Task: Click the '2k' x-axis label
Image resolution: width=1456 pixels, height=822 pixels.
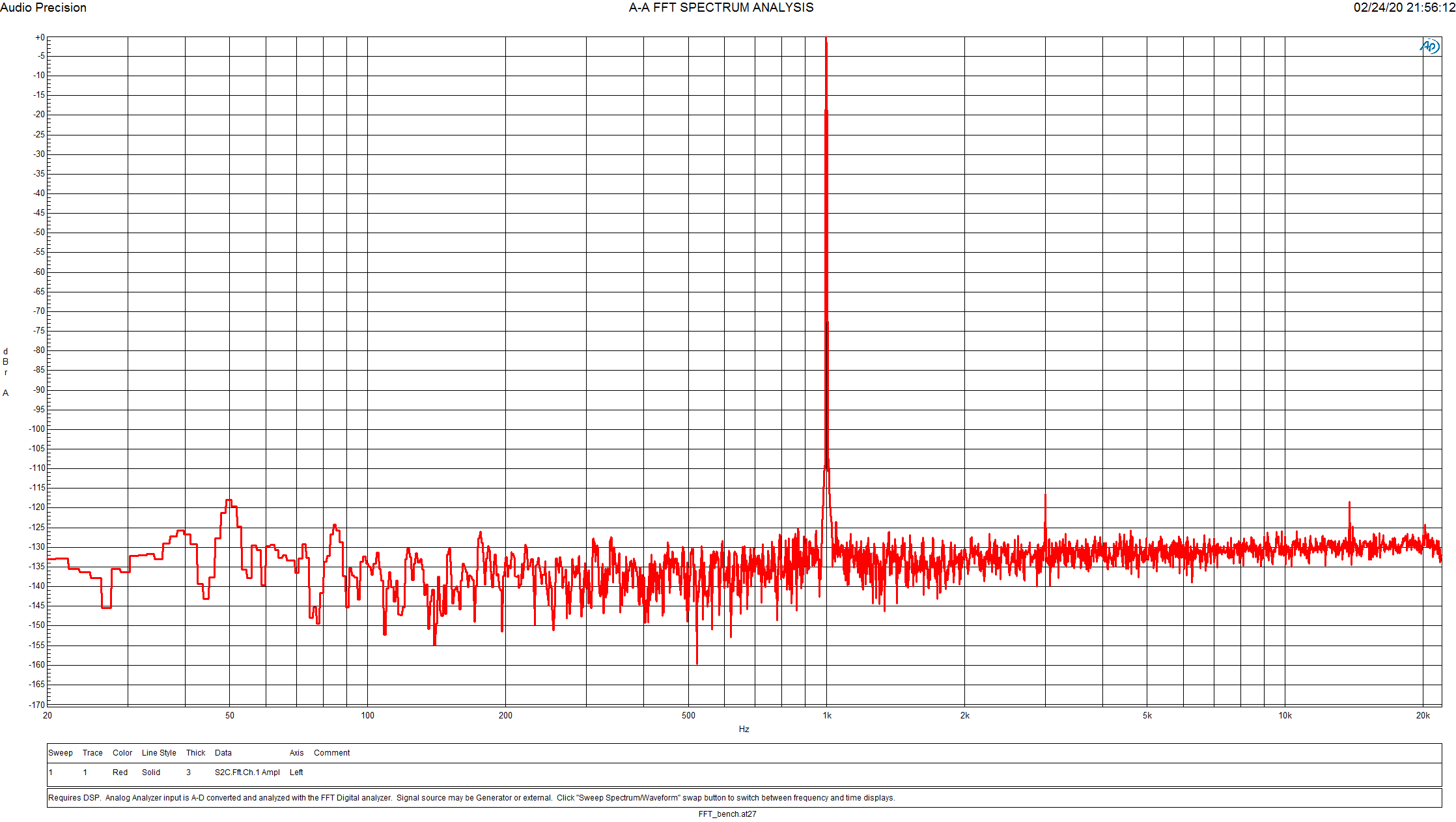Action: (964, 715)
